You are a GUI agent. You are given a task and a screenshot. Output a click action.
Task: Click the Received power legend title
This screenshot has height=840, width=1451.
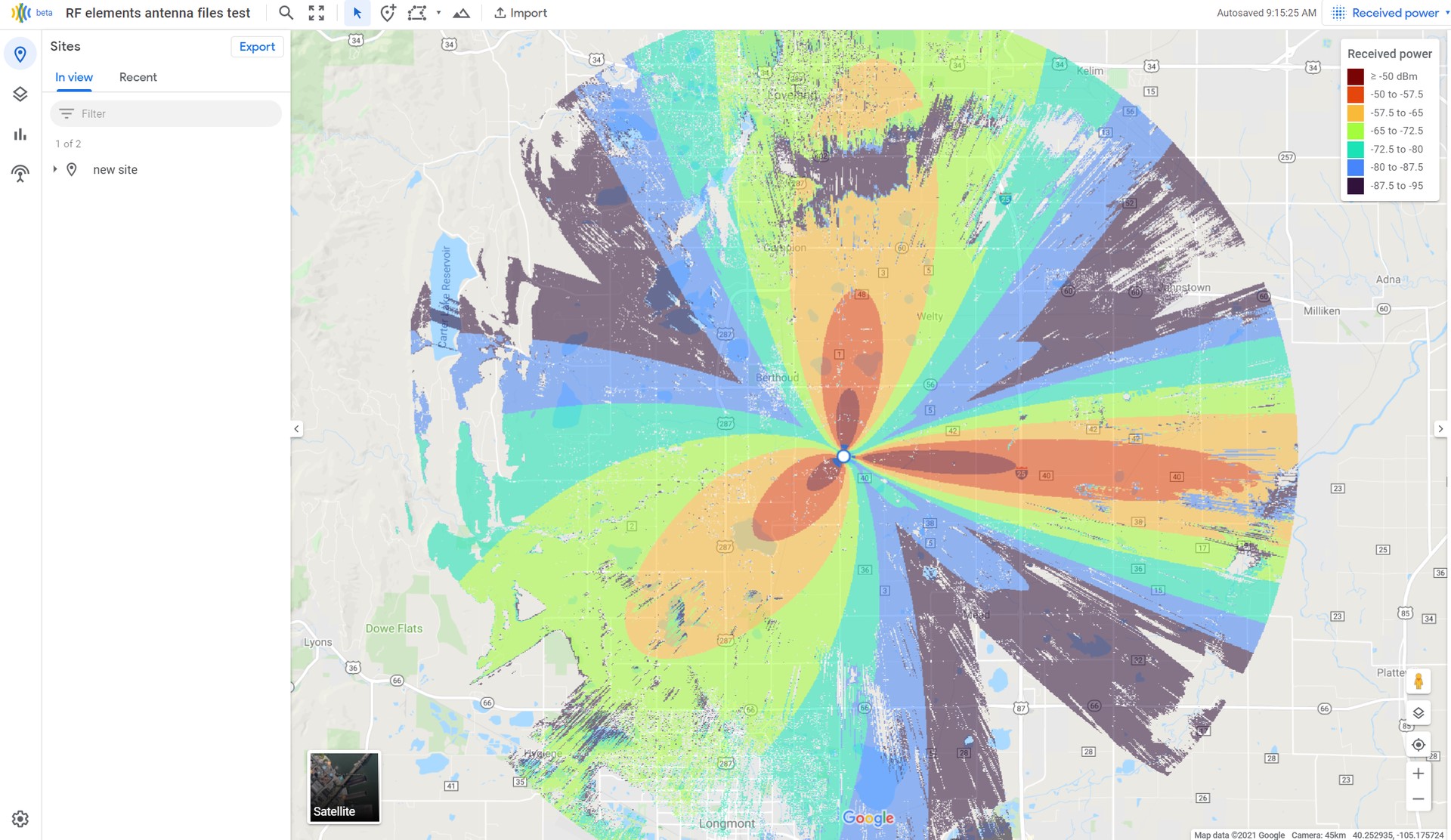click(x=1390, y=54)
